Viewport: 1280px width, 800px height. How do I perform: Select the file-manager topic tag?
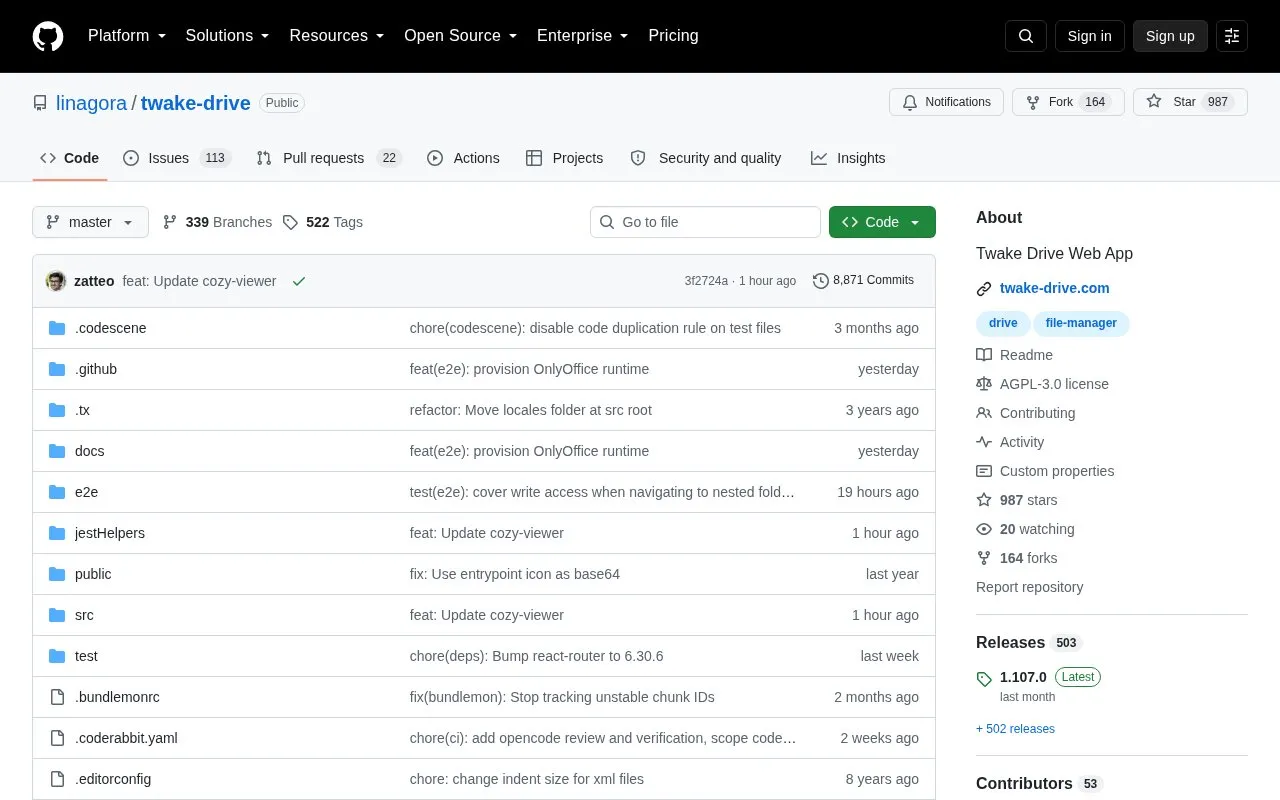[1081, 323]
